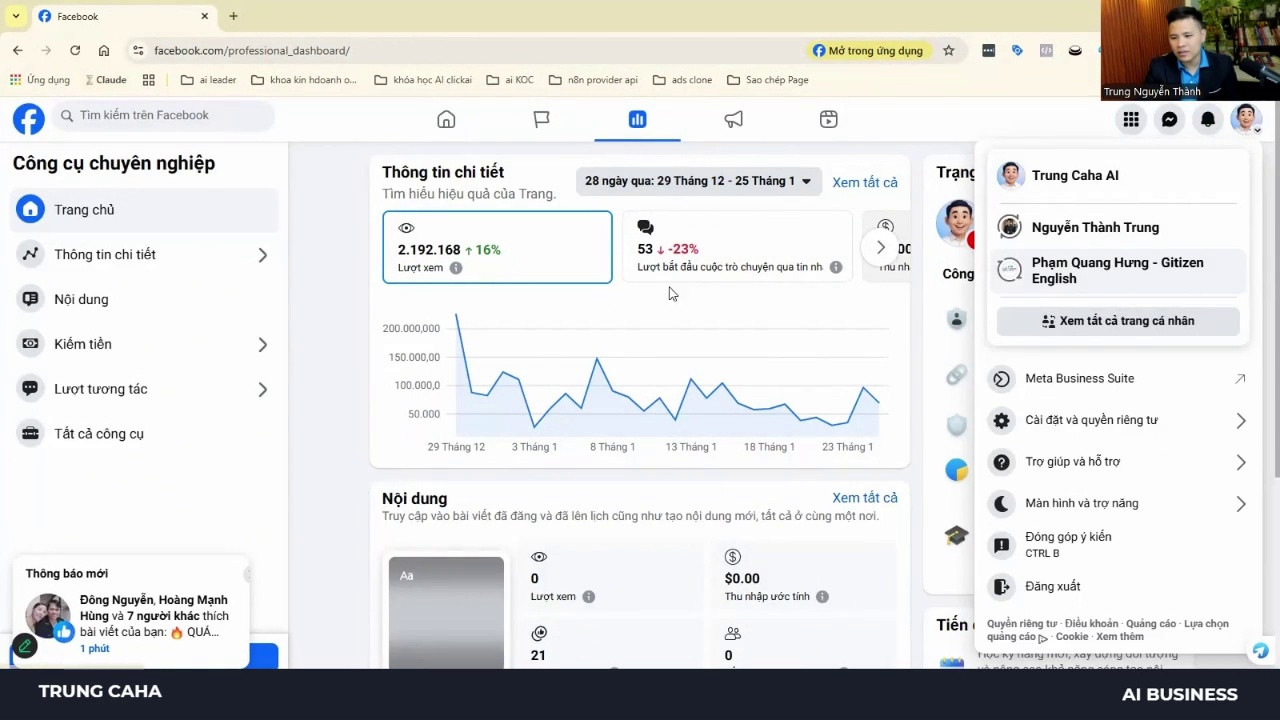This screenshot has height=720, width=1280.
Task: Click the browser back arrow
Action: click(18, 50)
